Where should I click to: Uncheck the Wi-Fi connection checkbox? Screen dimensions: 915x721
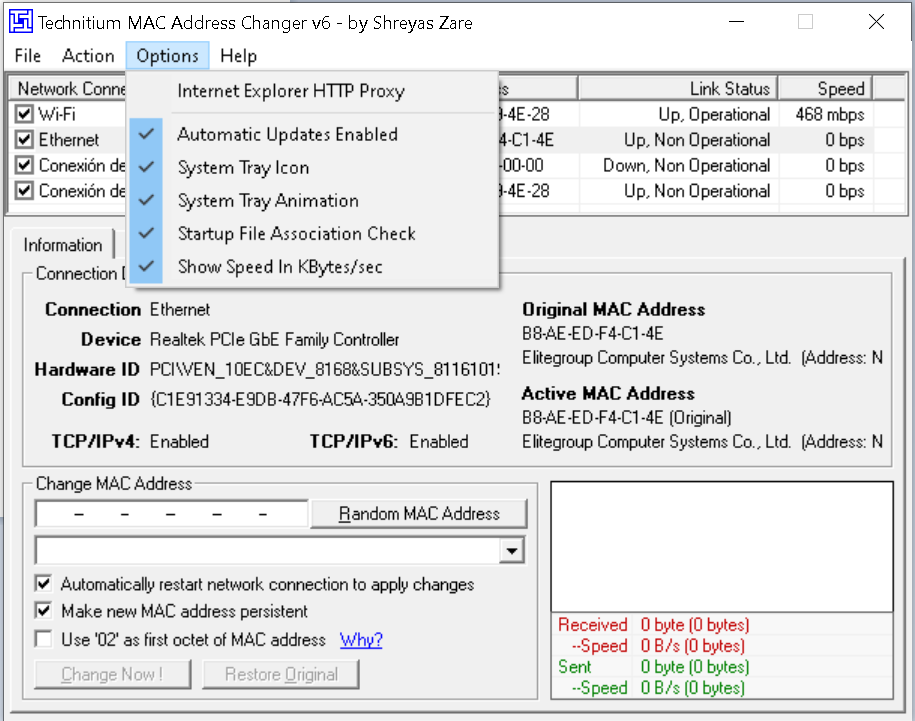24,114
